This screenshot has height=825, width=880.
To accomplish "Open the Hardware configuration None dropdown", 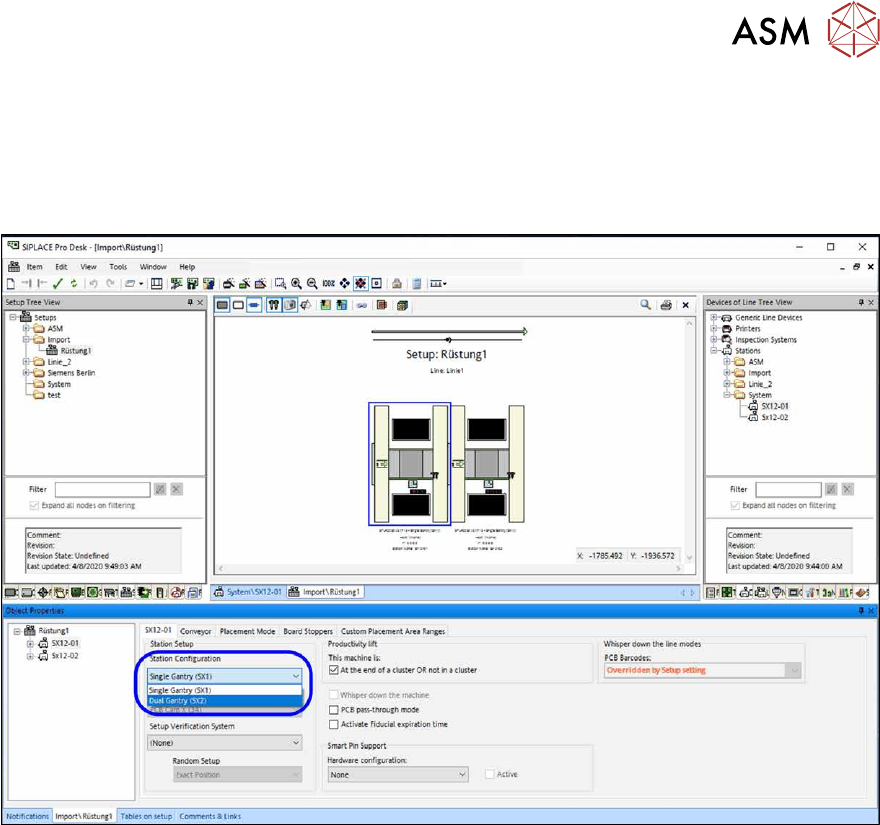I will click(x=398, y=774).
